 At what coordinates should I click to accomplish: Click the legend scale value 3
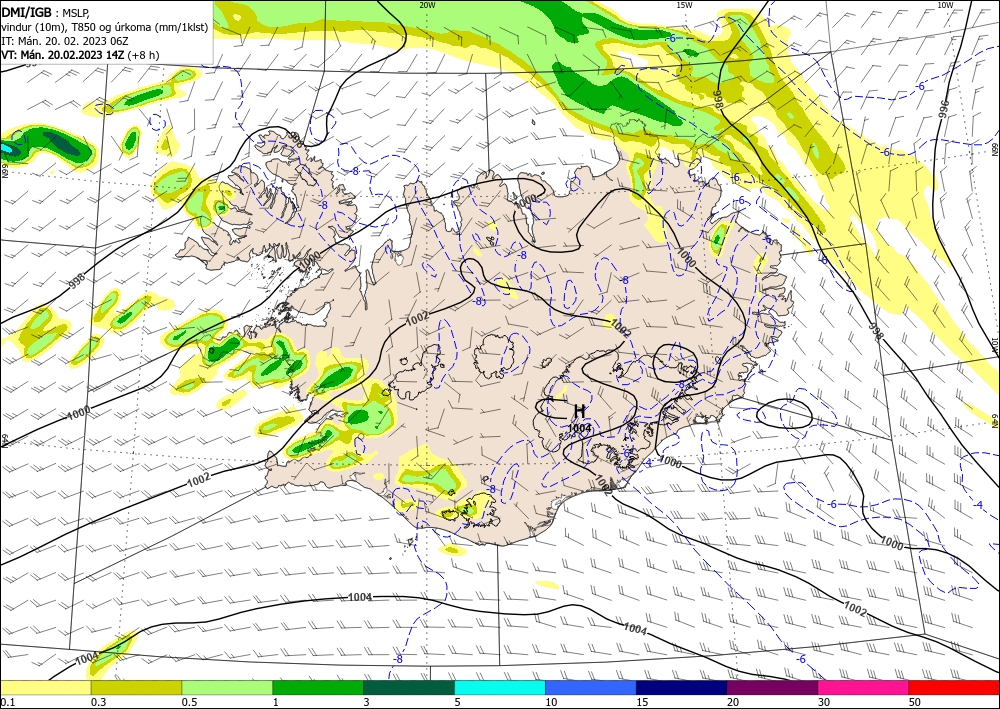(366, 702)
